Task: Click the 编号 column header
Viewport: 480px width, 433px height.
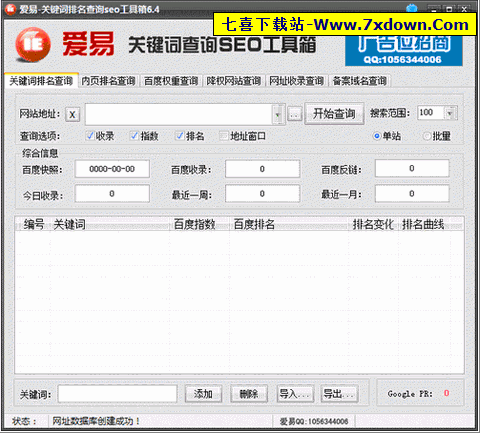Action: tap(34, 224)
